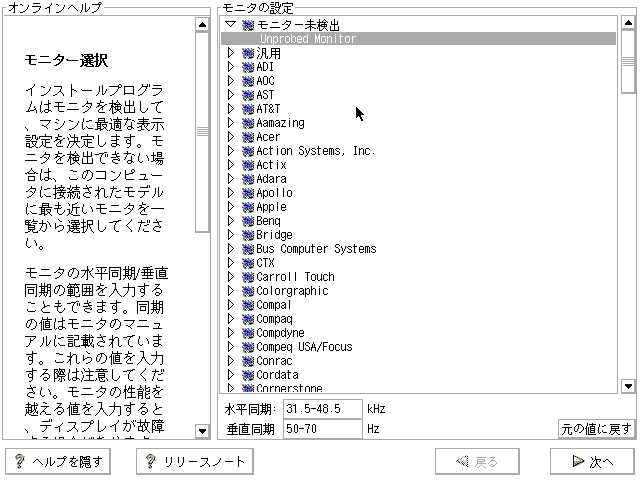Click monitor icon next to モニター未検出
Viewport: 640px width, 480px height.
click(x=248, y=25)
